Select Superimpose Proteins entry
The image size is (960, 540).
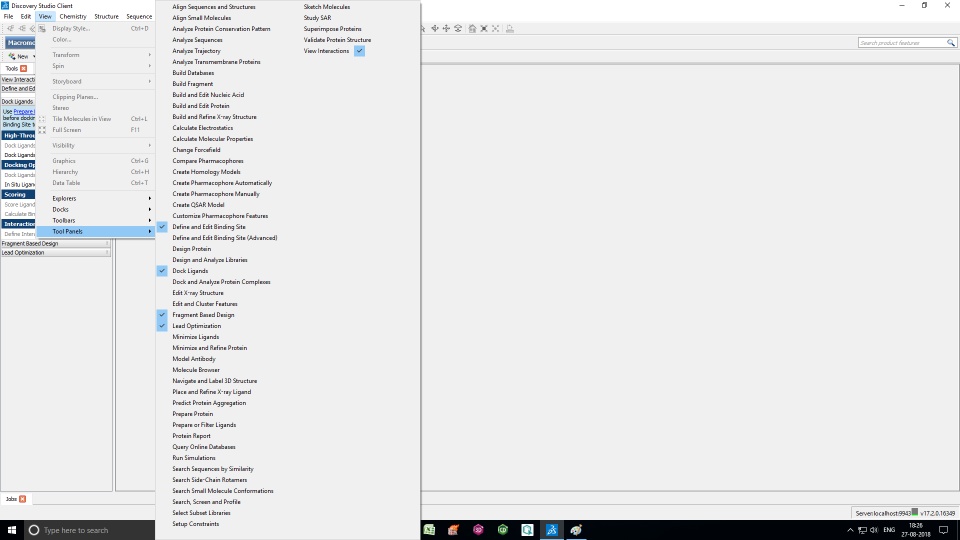click(332, 29)
